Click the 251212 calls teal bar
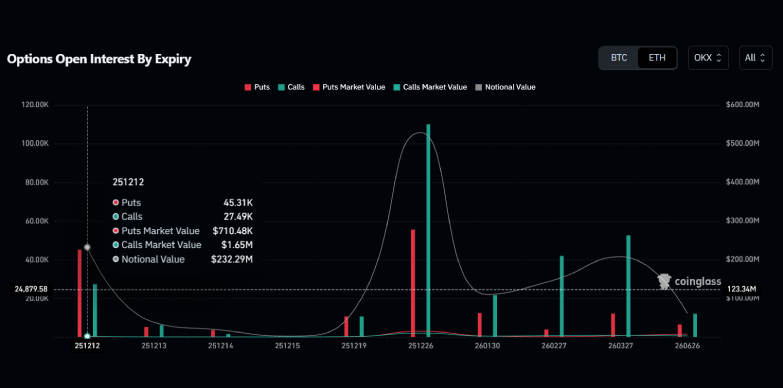783x388 pixels. tap(95, 310)
